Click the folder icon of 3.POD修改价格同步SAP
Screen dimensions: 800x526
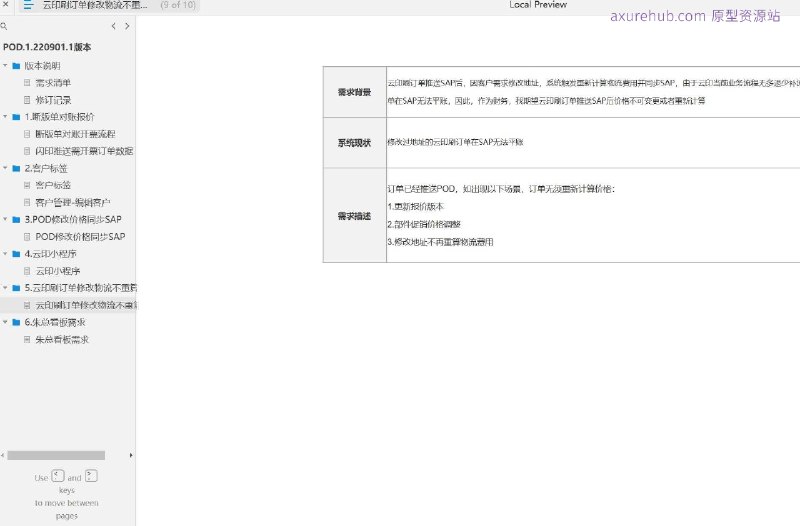tap(16, 219)
